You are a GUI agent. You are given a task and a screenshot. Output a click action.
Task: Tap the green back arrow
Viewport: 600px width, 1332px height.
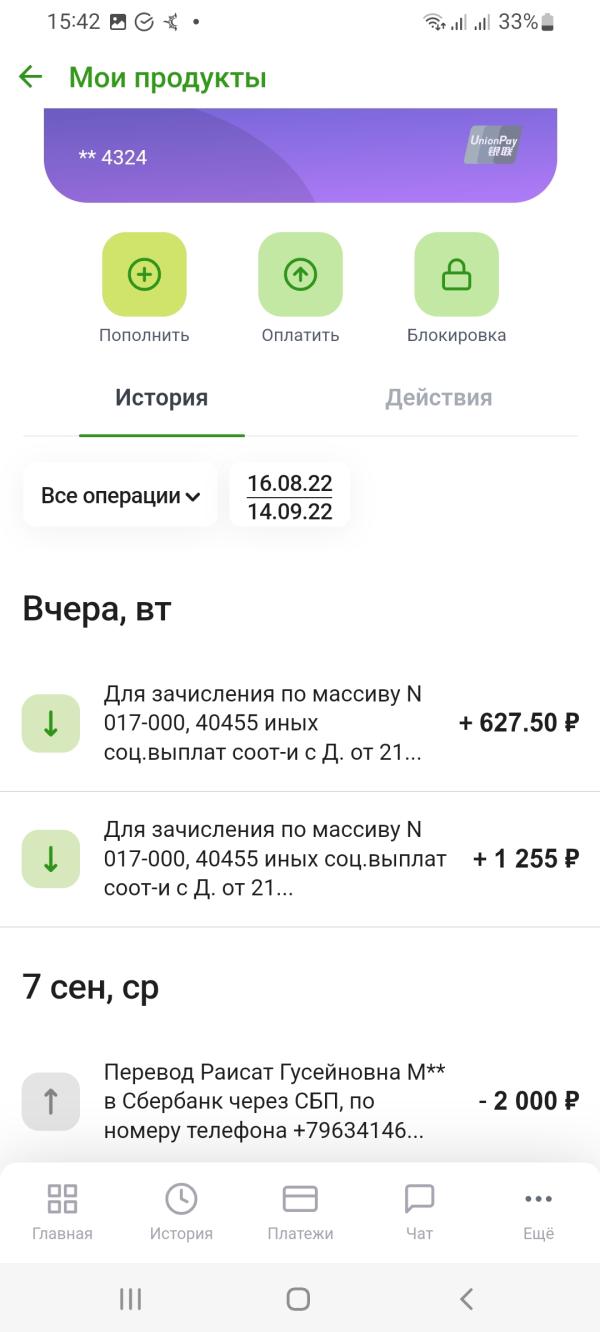(x=31, y=77)
